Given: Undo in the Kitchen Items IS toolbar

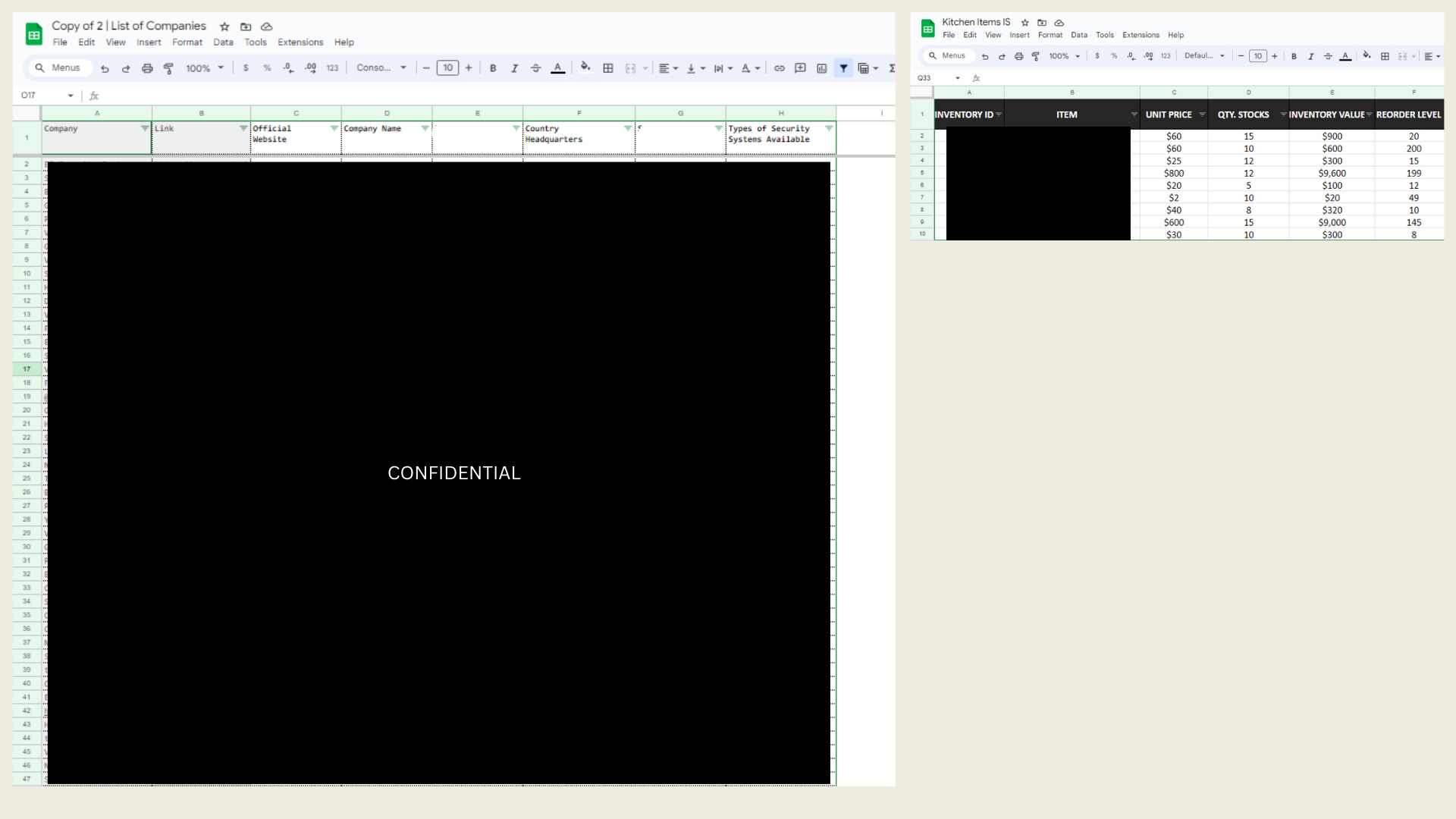Looking at the screenshot, I should click(985, 56).
